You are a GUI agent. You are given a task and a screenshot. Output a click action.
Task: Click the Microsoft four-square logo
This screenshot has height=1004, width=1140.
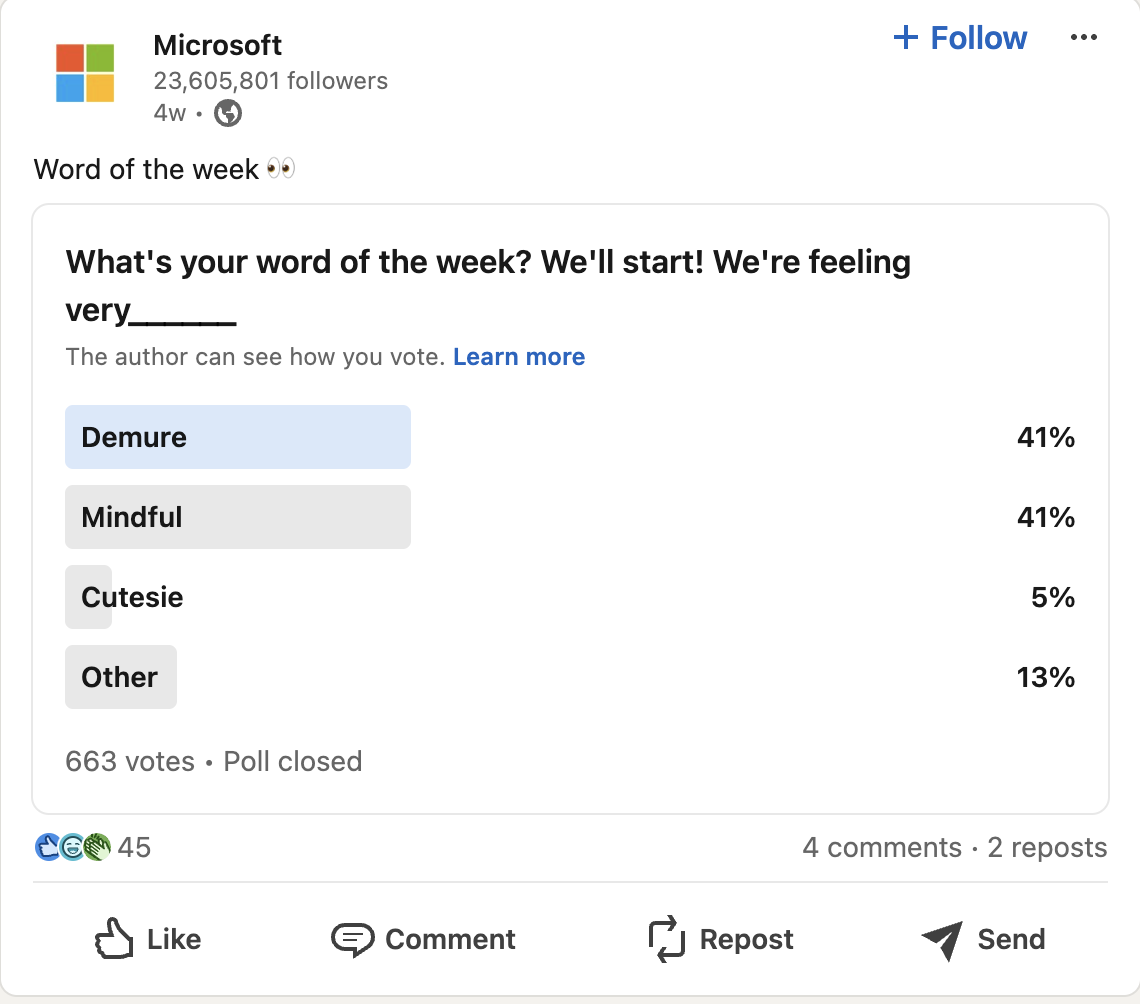pyautogui.click(x=85, y=73)
